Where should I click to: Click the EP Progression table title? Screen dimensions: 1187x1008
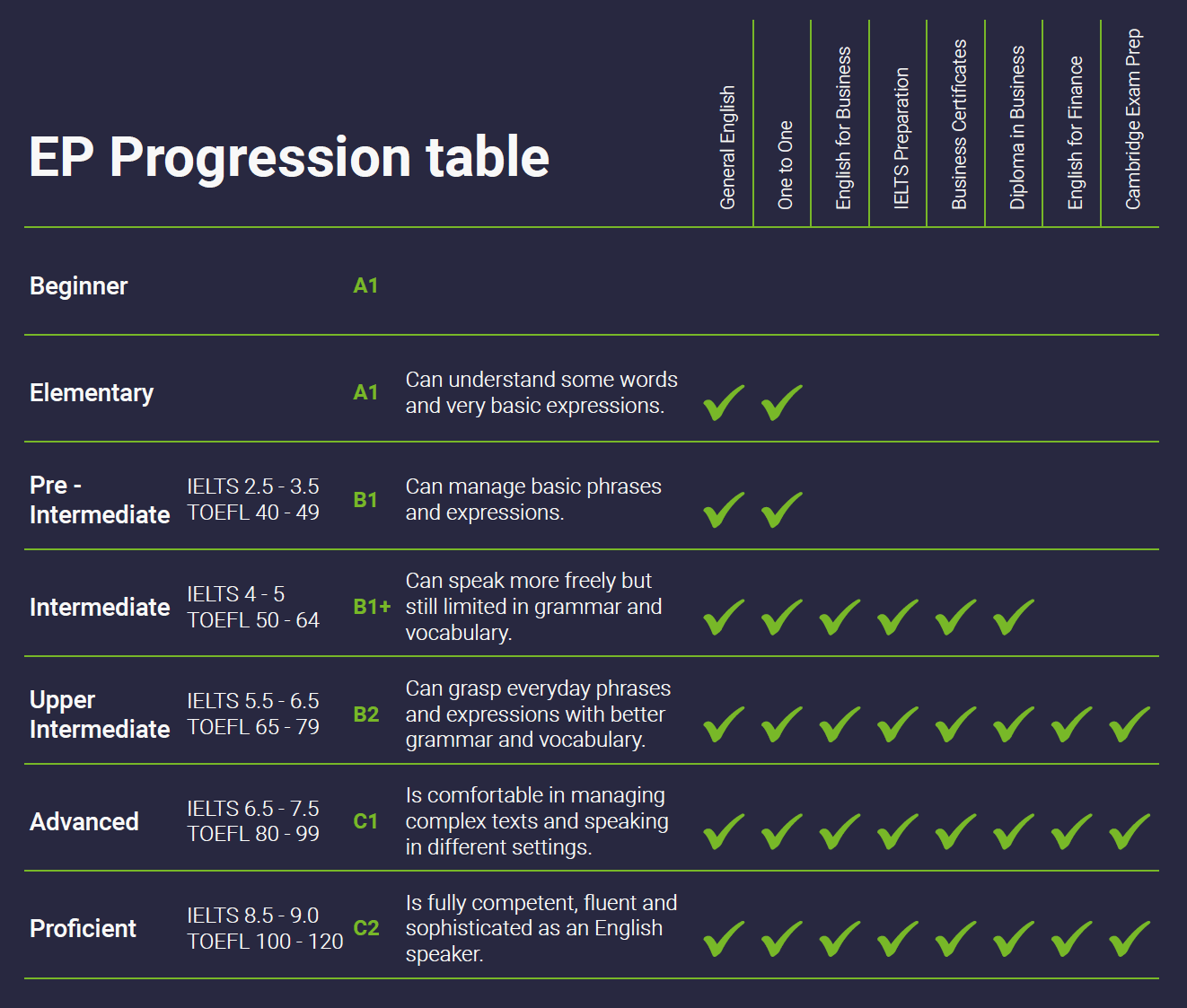coord(289,158)
